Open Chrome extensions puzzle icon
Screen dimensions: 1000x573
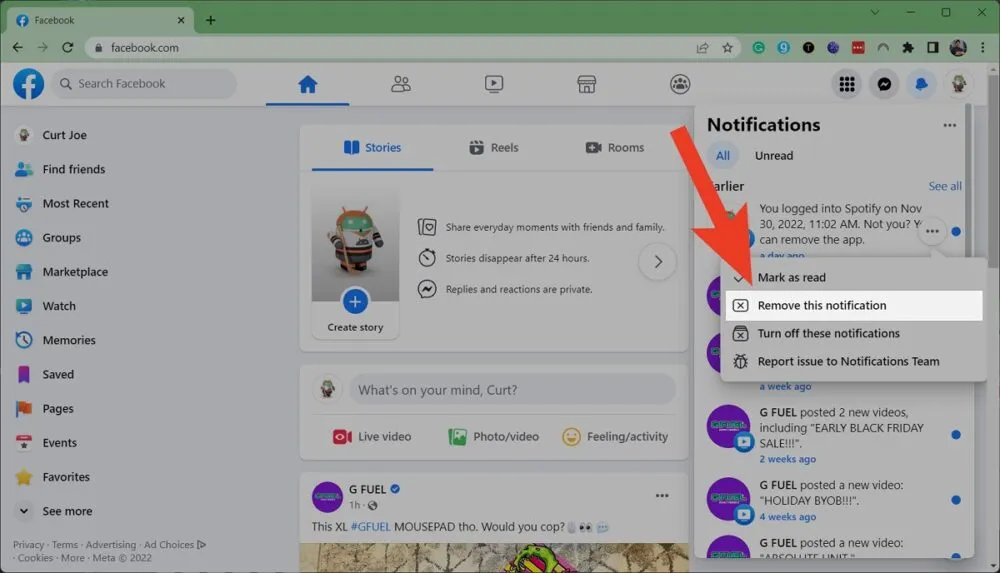click(x=908, y=48)
